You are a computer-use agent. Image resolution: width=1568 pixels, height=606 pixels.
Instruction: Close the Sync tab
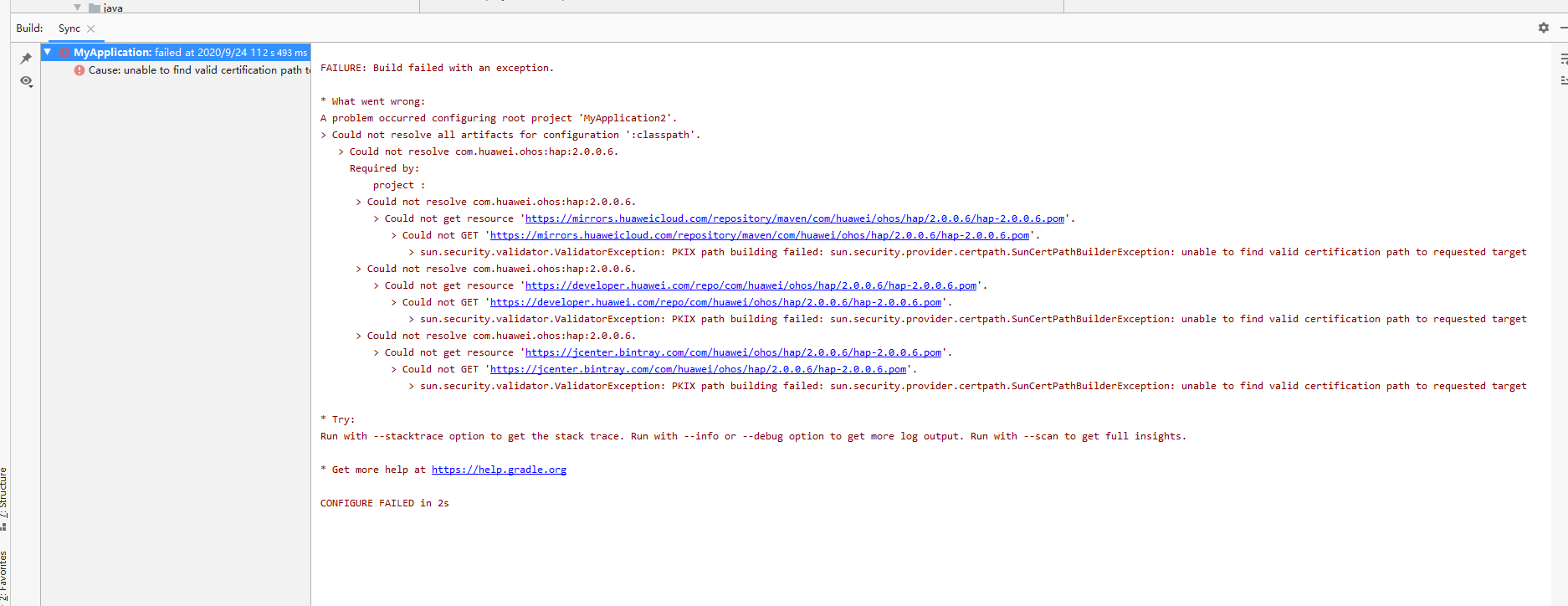coord(91,28)
